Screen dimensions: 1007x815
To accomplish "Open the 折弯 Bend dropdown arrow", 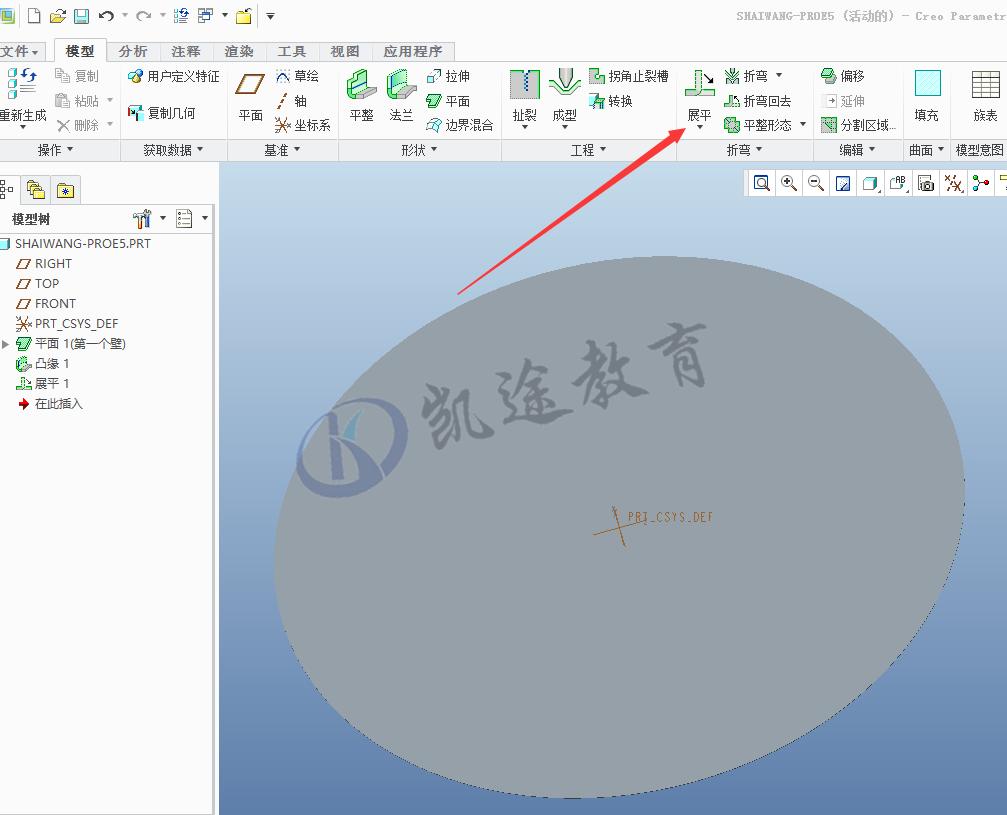I will (778, 75).
